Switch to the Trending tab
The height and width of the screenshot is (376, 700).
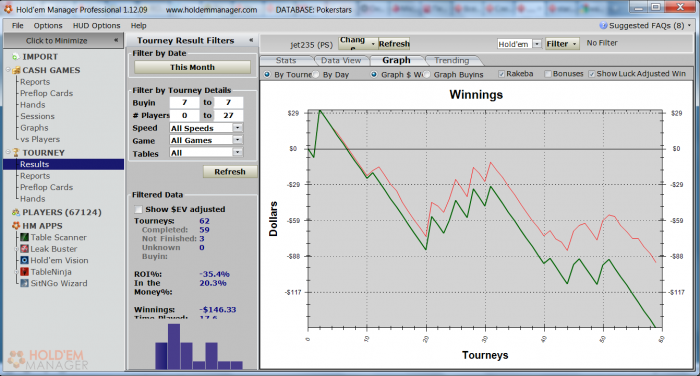pos(451,60)
